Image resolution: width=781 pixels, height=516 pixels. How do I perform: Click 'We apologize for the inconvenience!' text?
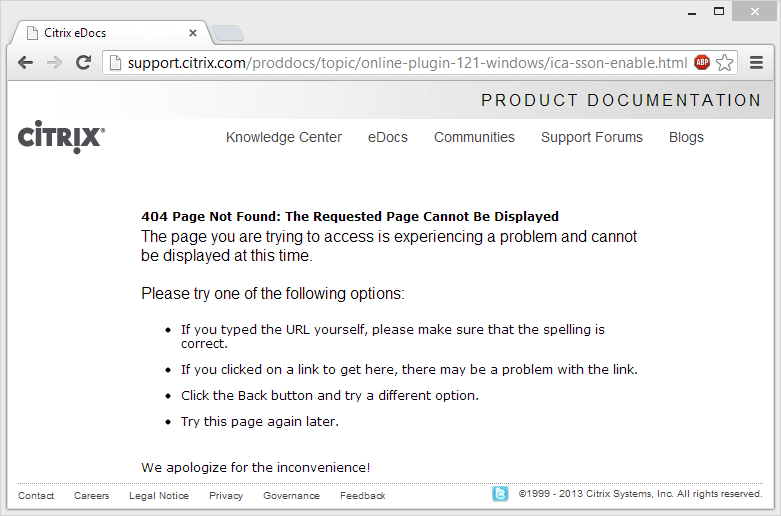coord(256,467)
